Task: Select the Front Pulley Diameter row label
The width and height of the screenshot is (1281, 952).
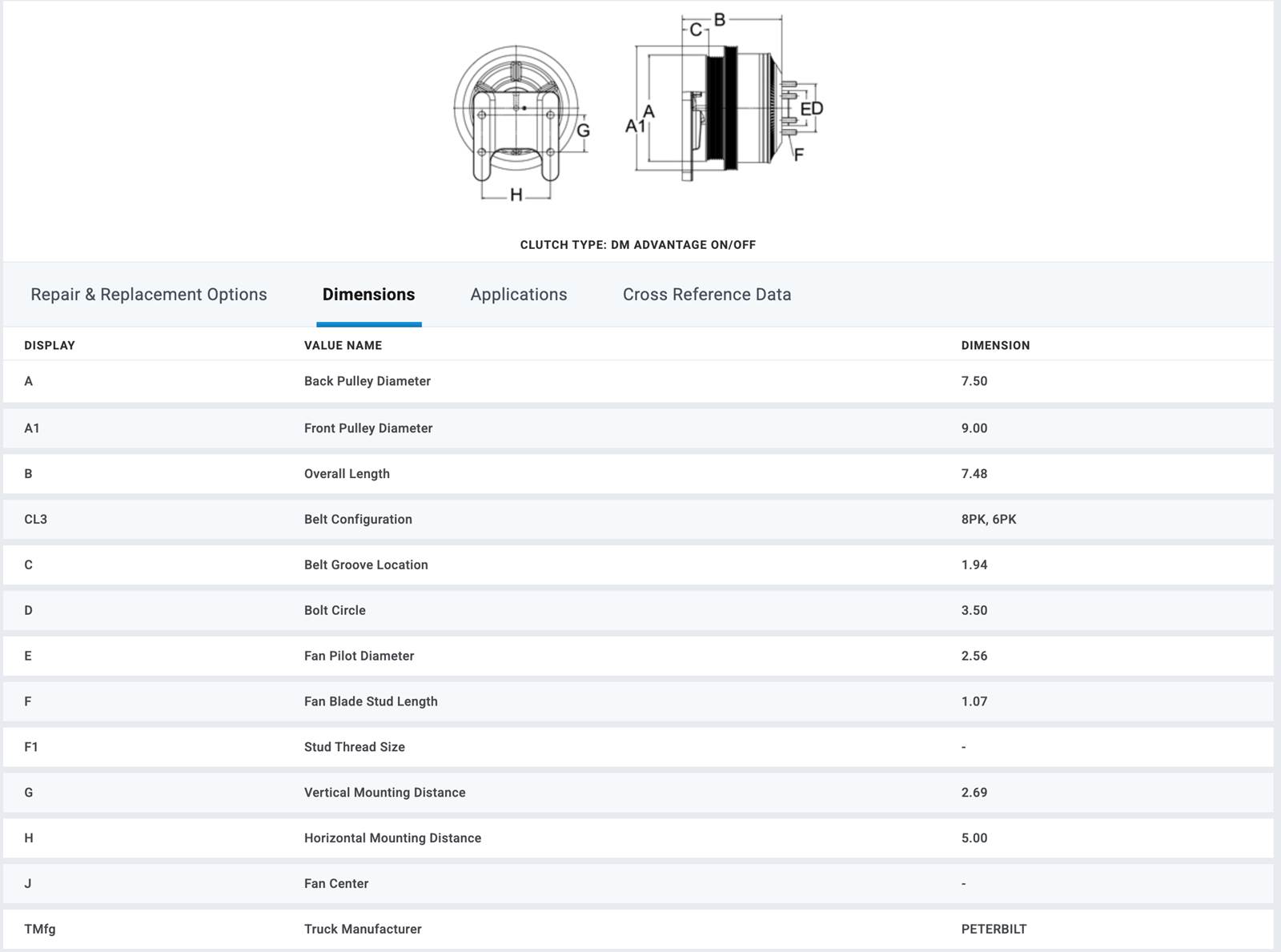Action: 368,428
